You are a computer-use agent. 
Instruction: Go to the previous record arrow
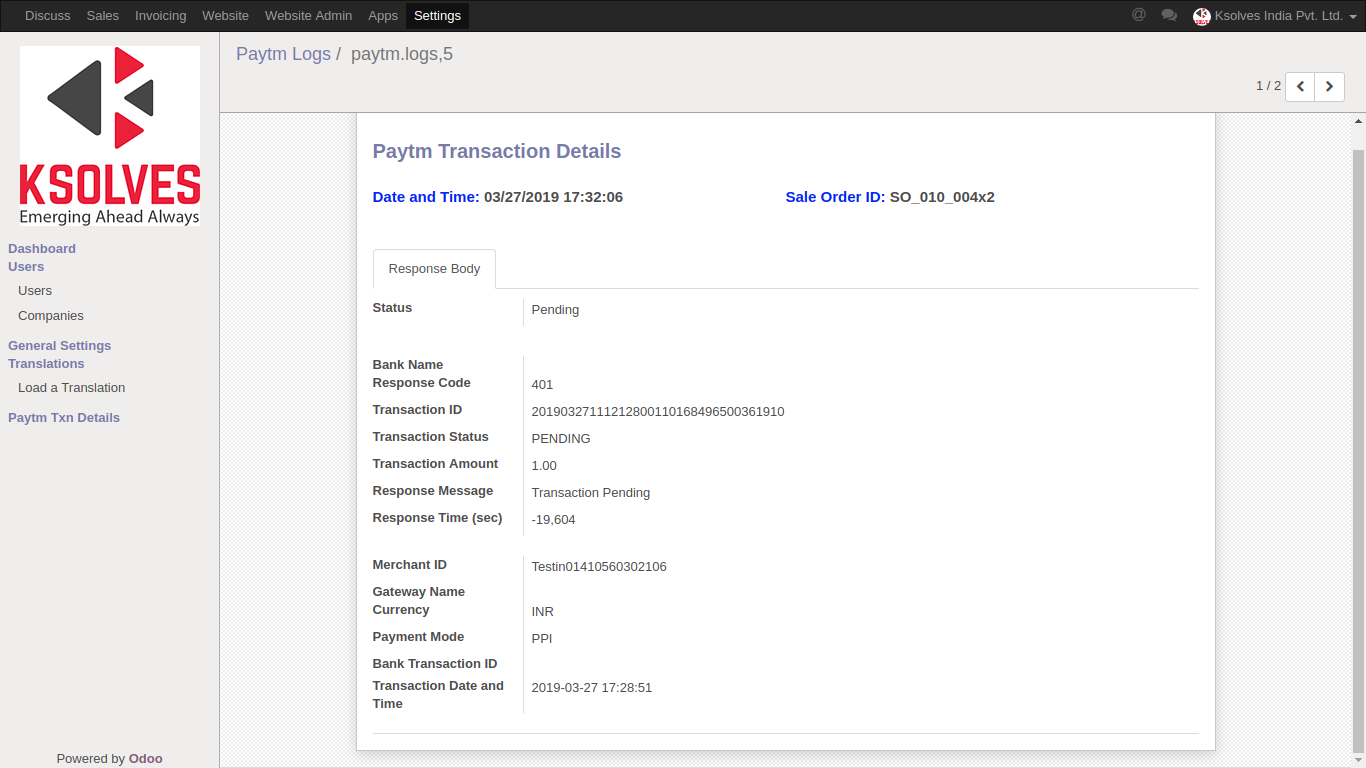tap(1299, 87)
